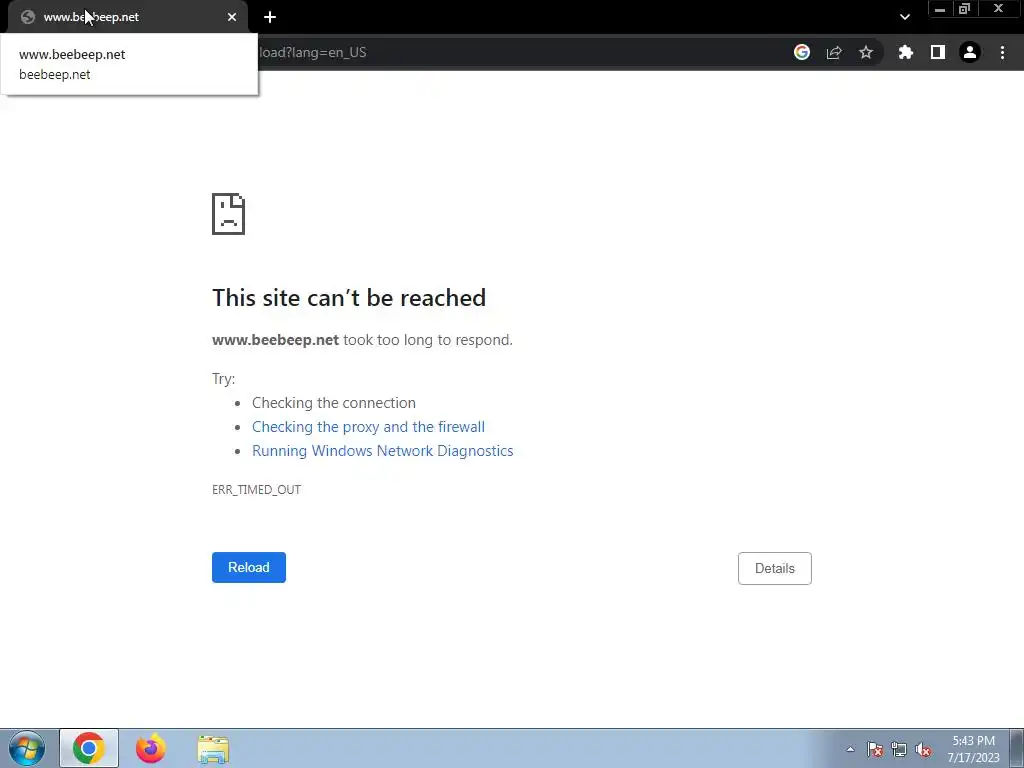The height and width of the screenshot is (768, 1024).
Task: Open a new tab with plus button
Action: (270, 17)
